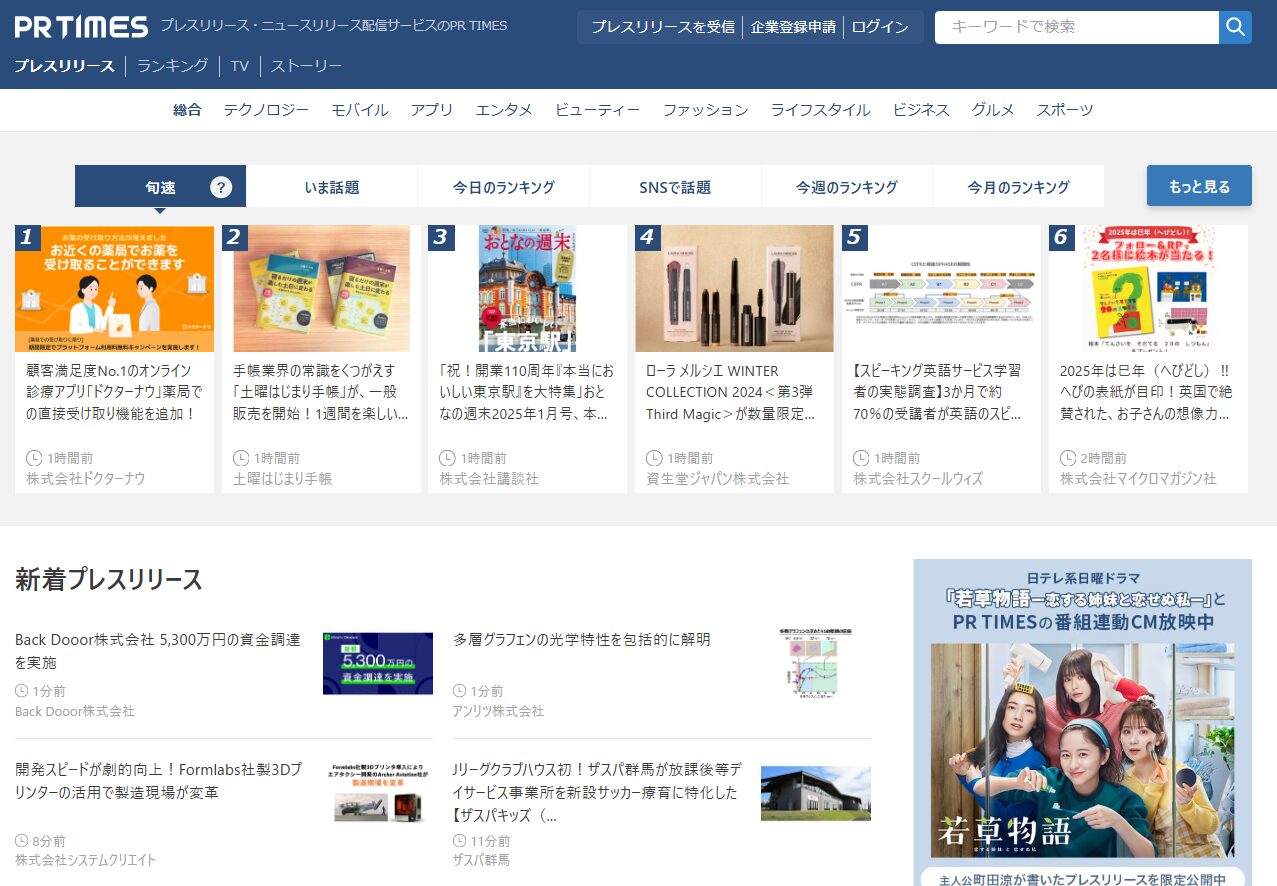
Task: Open the 今日のランキング tab
Action: coord(503,186)
